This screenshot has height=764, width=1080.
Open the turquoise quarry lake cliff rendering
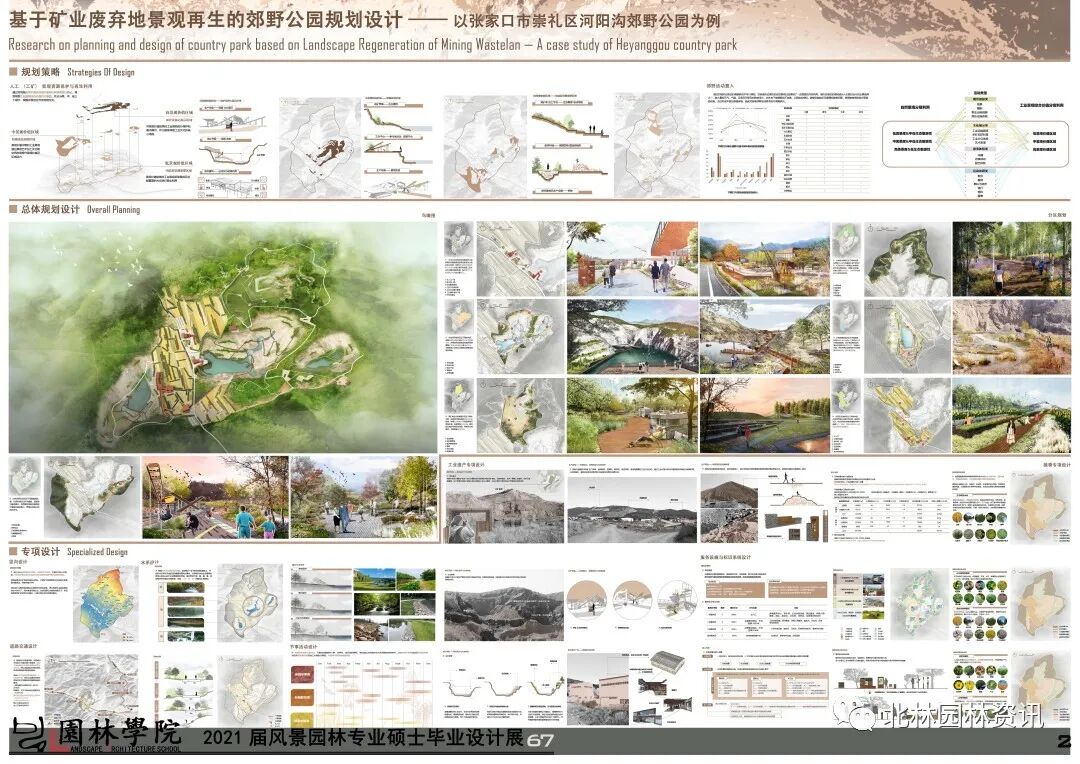[632, 337]
